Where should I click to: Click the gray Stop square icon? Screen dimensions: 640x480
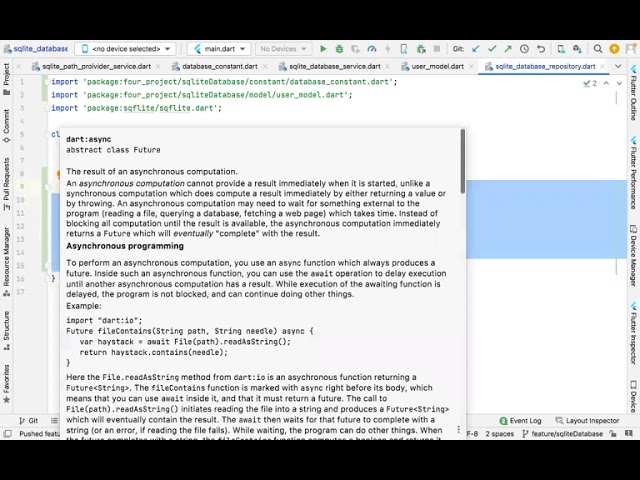pyautogui.click(x=437, y=49)
